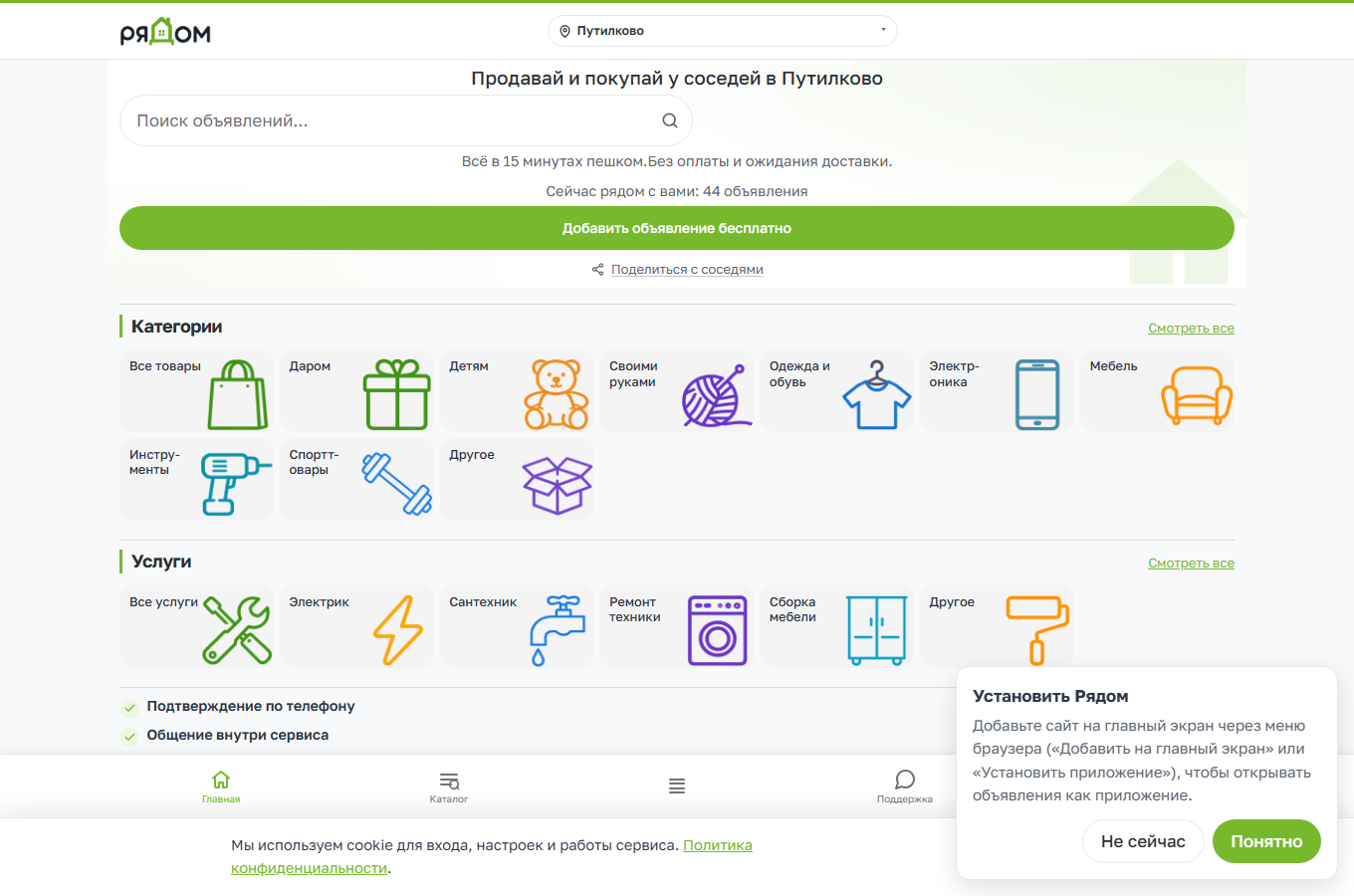The height and width of the screenshot is (896, 1354).
Task: Focus the Поиск объявлений search field
Action: pyautogui.click(x=406, y=120)
